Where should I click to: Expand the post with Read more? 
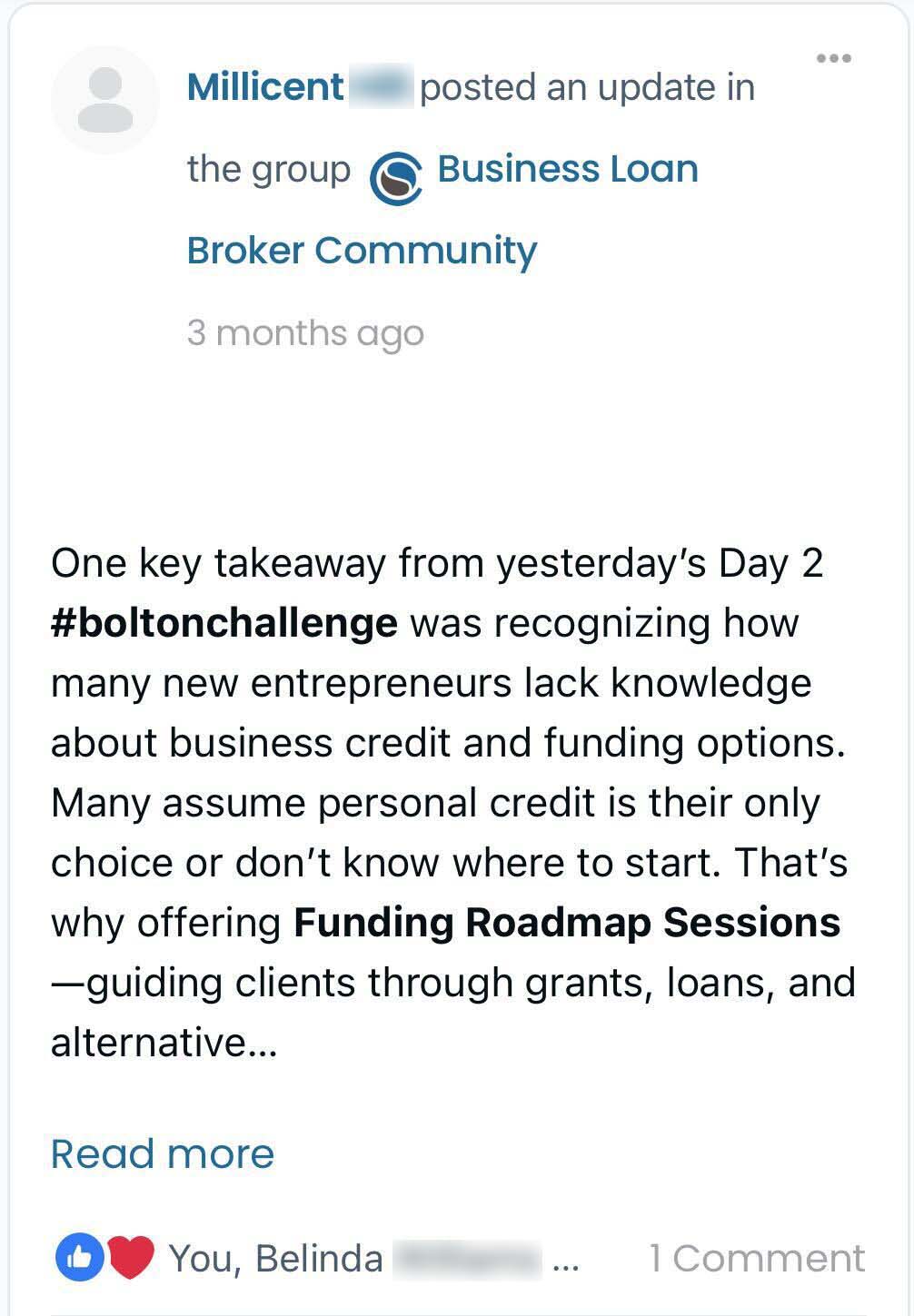tap(163, 1153)
